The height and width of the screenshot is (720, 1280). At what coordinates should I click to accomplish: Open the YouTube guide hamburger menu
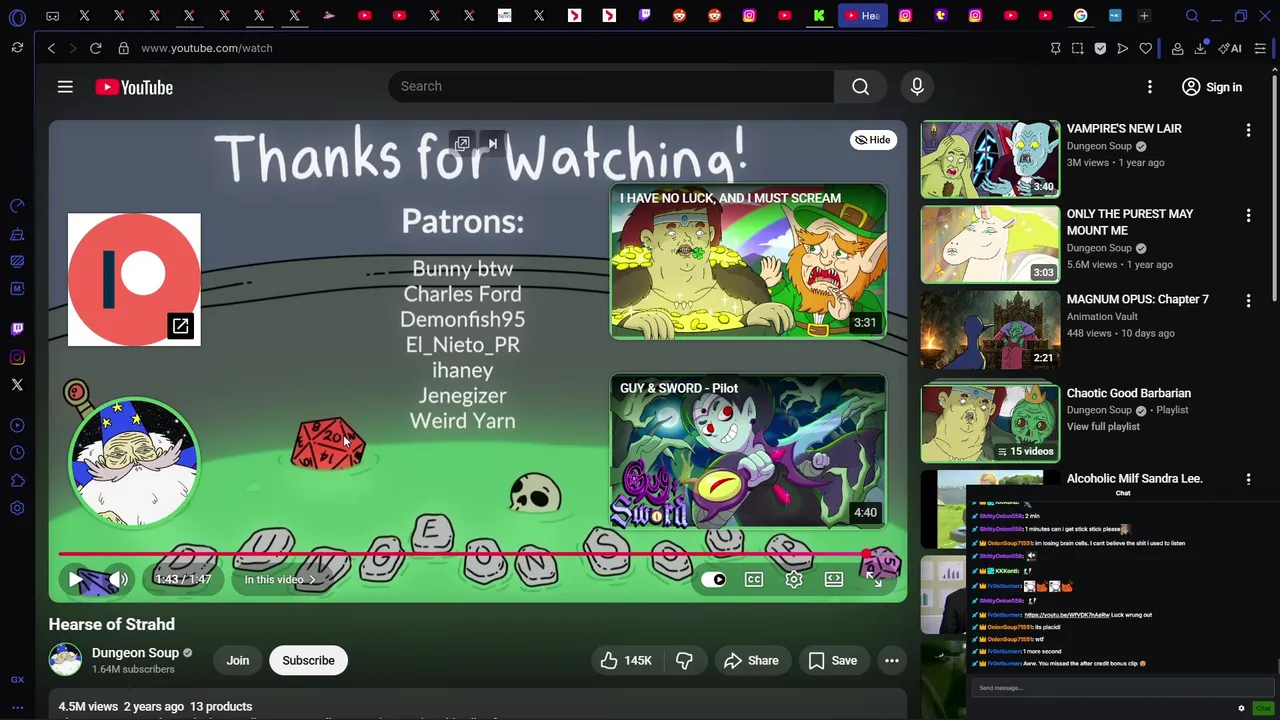[65, 87]
